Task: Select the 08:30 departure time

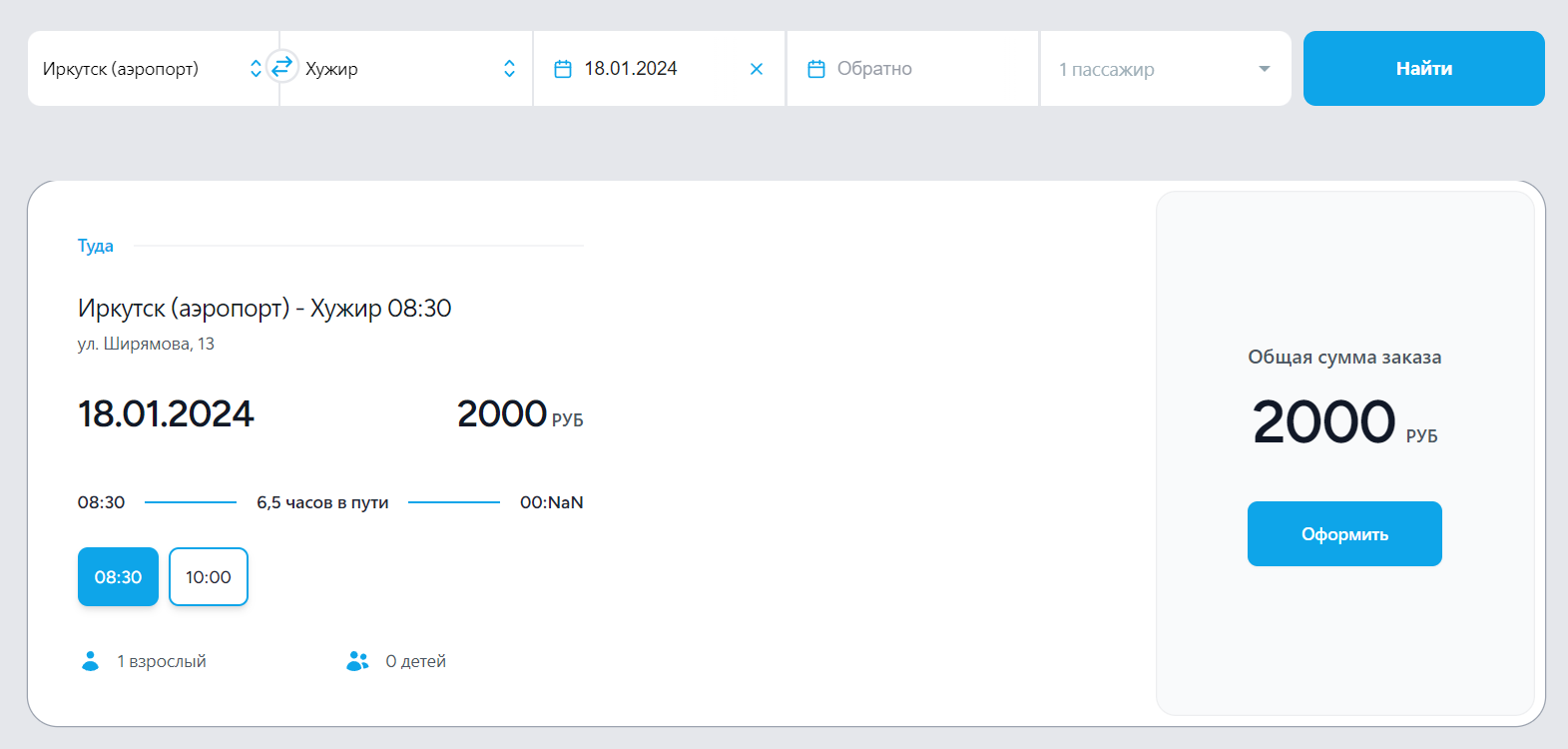Action: click(118, 576)
